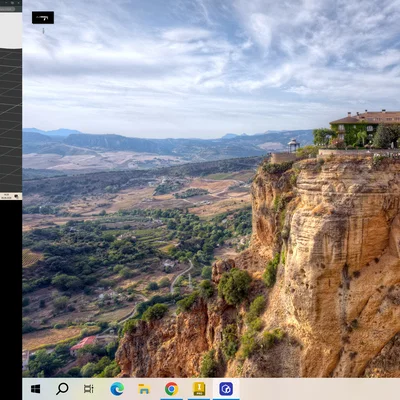Select the label under the desktop shortcut
This screenshot has height=400, width=400.
point(43,31)
